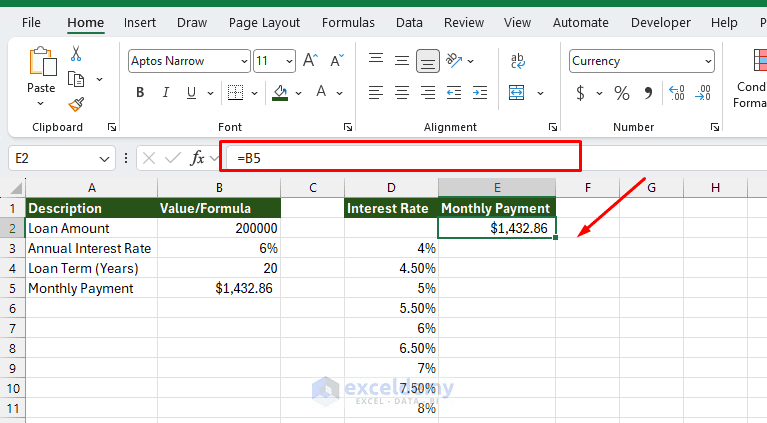Click Merge & Center icon
Image resolution: width=767 pixels, height=423 pixels.
coord(517,92)
